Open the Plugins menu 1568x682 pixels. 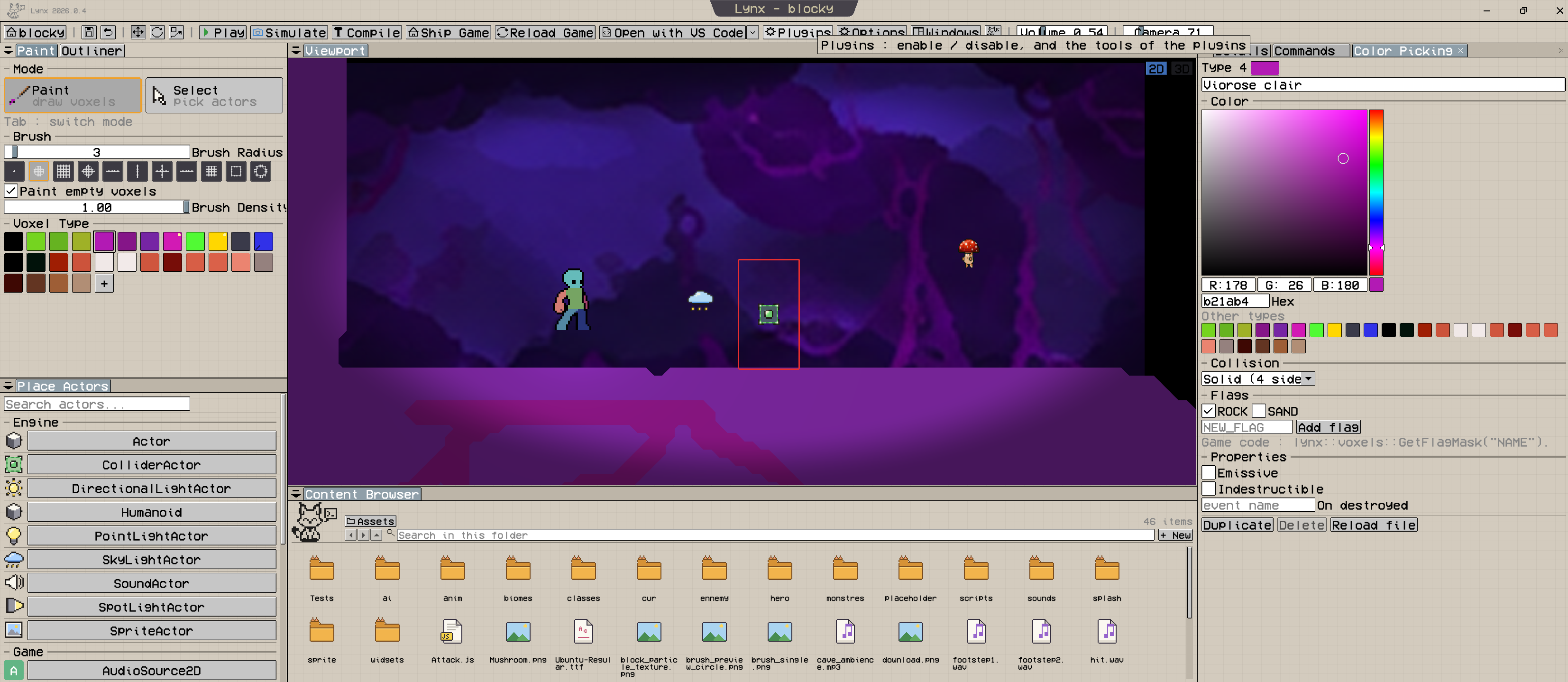[798, 32]
